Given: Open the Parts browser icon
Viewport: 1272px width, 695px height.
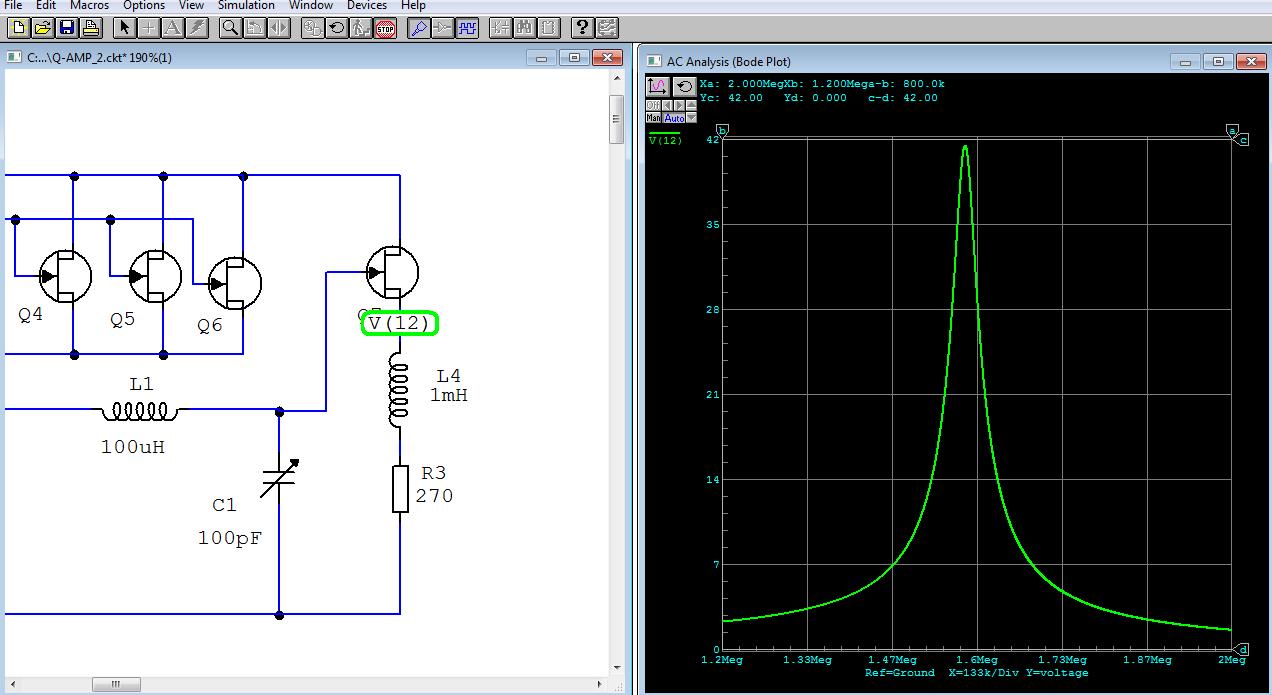Looking at the screenshot, I should pyautogui.click(x=500, y=28).
